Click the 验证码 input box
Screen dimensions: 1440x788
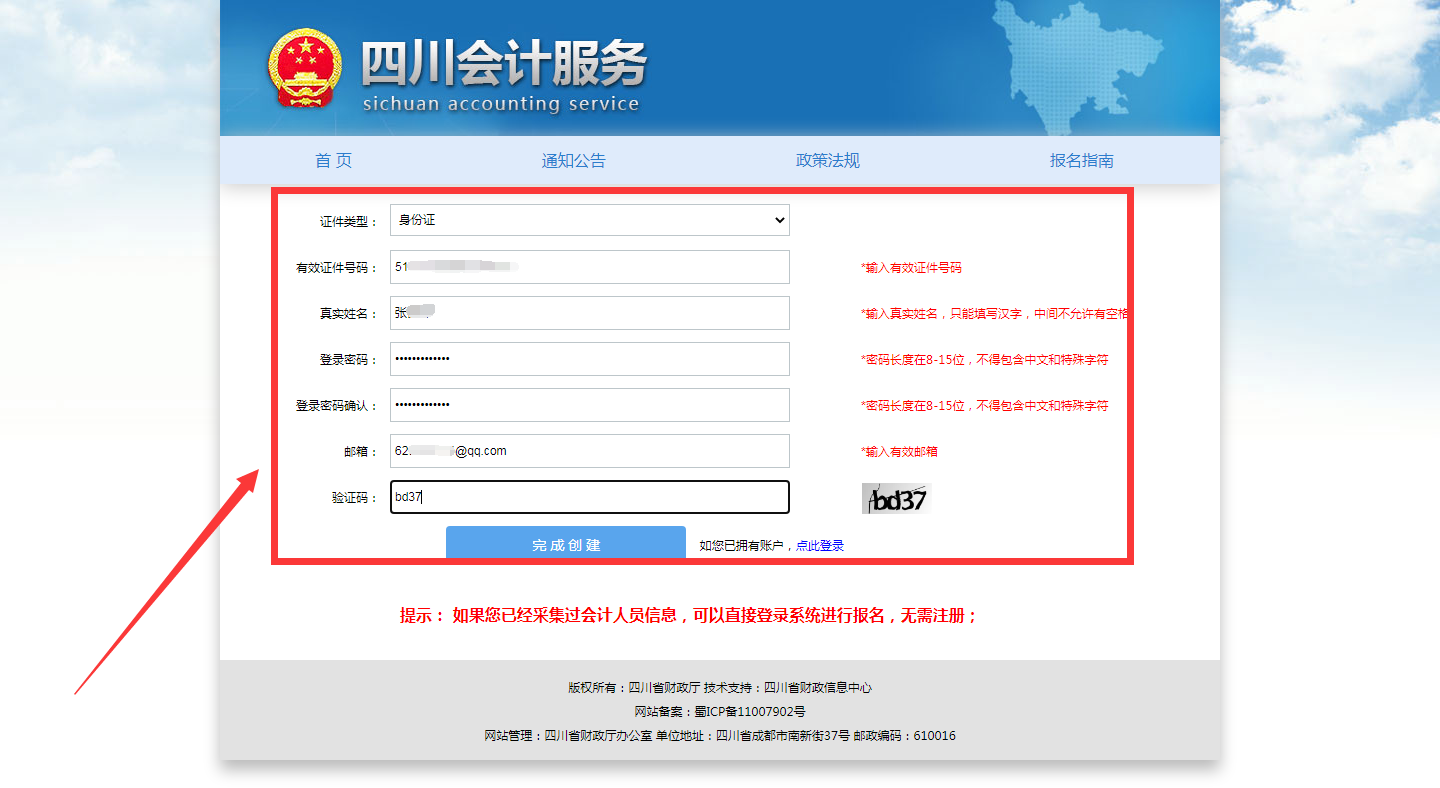[x=589, y=497]
